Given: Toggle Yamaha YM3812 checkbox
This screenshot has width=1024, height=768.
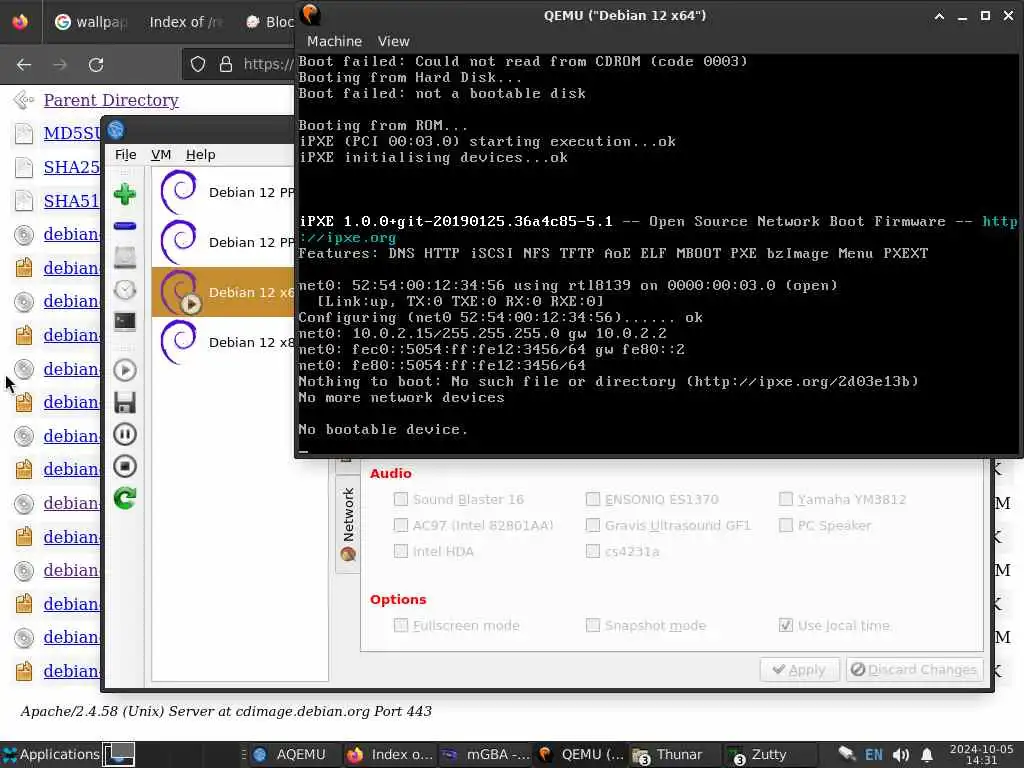Looking at the screenshot, I should click(786, 500).
